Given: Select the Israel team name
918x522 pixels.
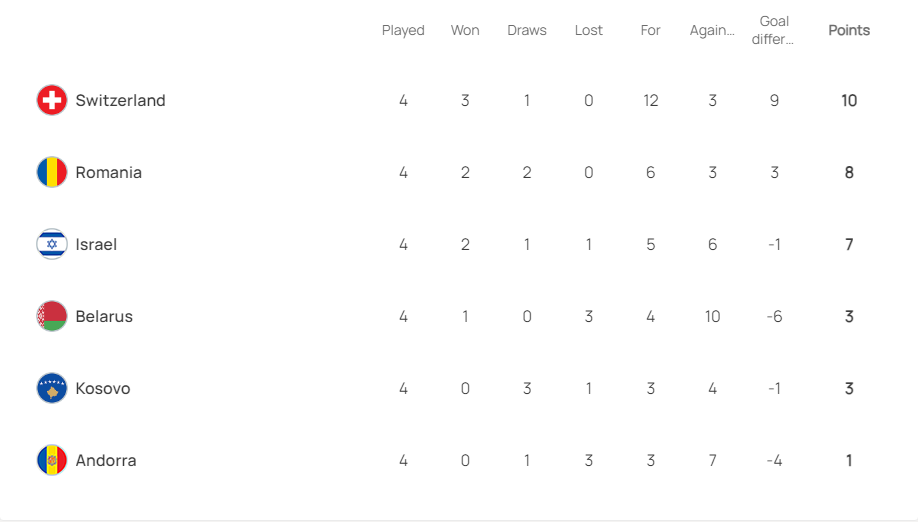Looking at the screenshot, I should coord(96,244).
